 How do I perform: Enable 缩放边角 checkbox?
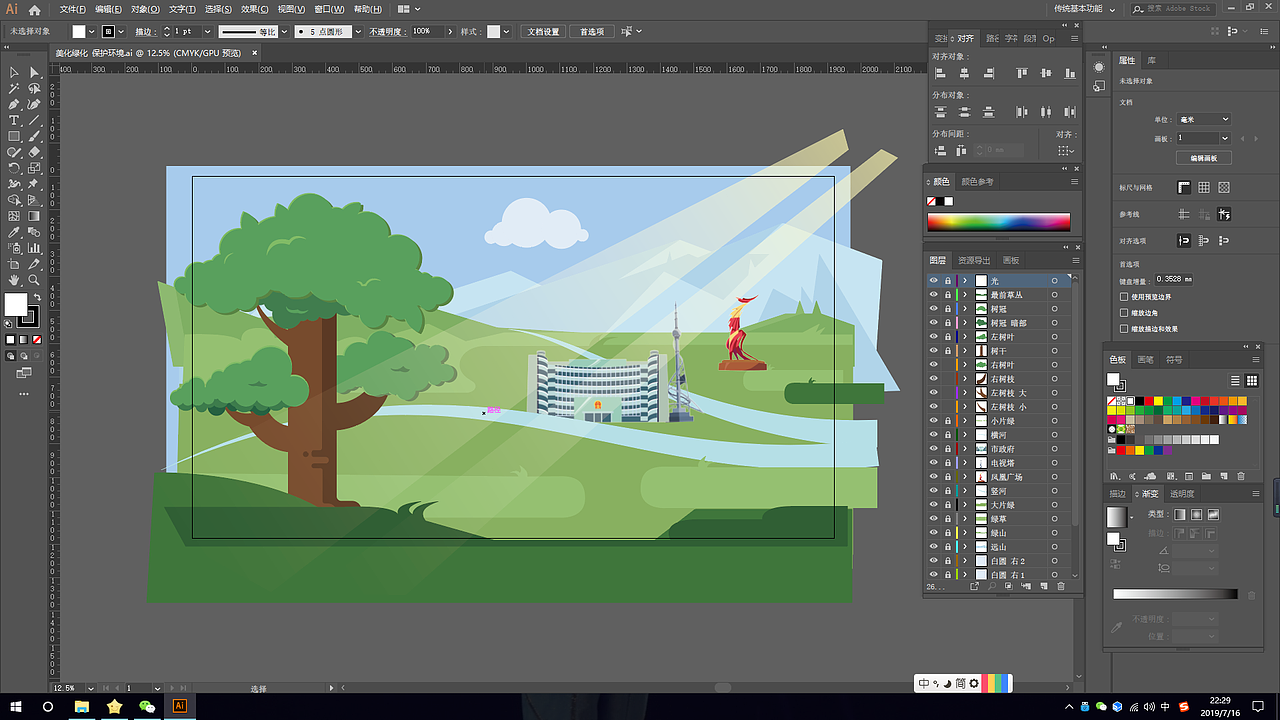[1124, 313]
